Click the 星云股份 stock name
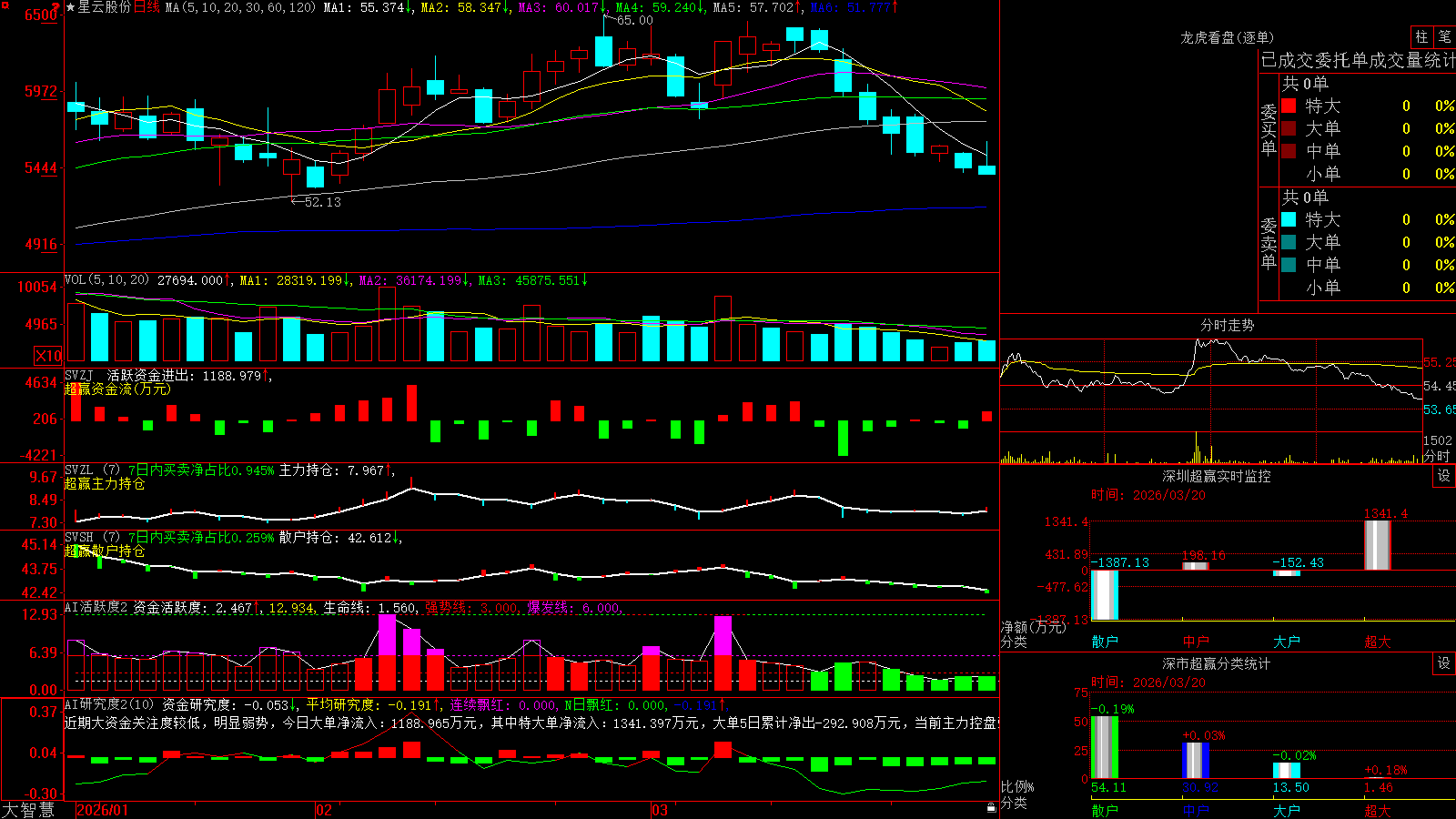The width and height of the screenshot is (1456, 819). click(104, 7)
